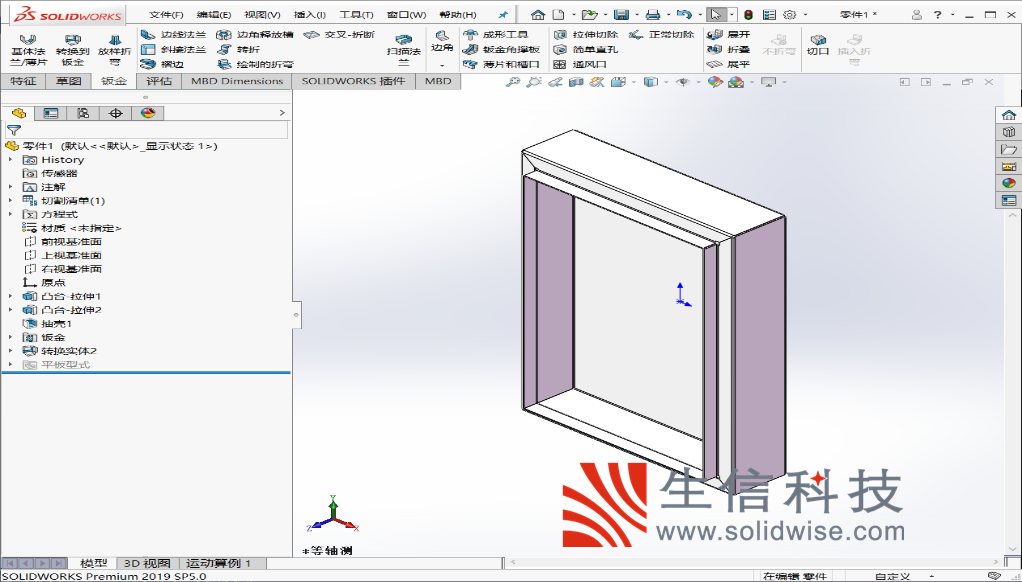Select 原点 origin in the tree
Viewport: 1022px width, 582px height.
(x=44, y=283)
